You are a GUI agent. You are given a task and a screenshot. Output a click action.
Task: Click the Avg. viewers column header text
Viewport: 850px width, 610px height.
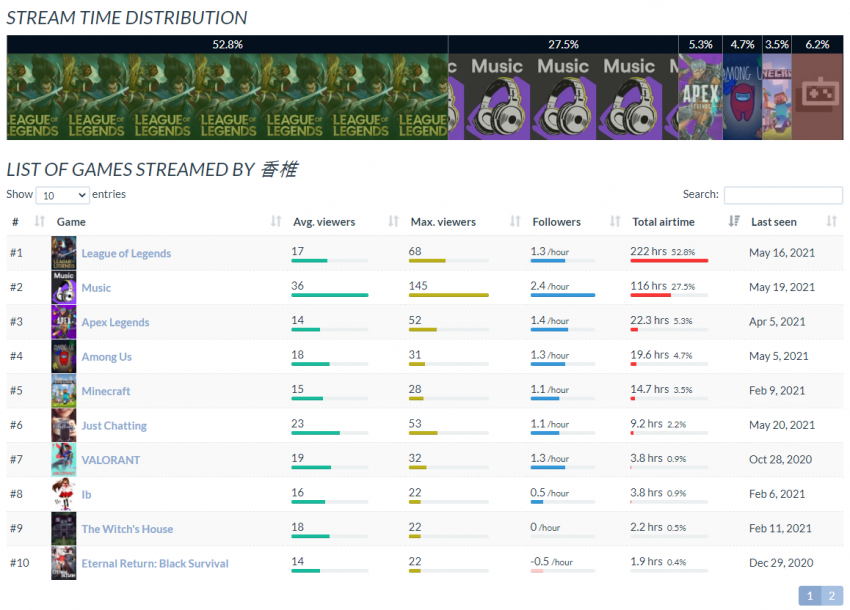[x=324, y=222]
